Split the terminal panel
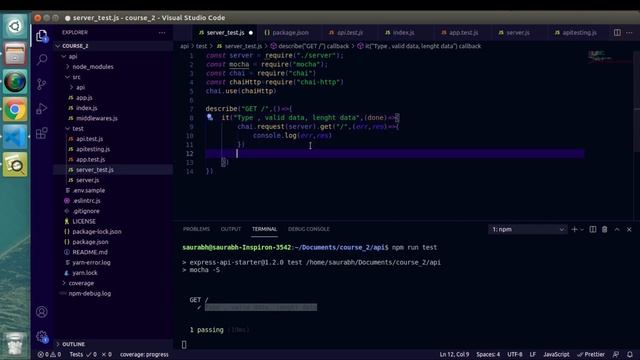Viewport: 640px width, 360px height. [593, 229]
